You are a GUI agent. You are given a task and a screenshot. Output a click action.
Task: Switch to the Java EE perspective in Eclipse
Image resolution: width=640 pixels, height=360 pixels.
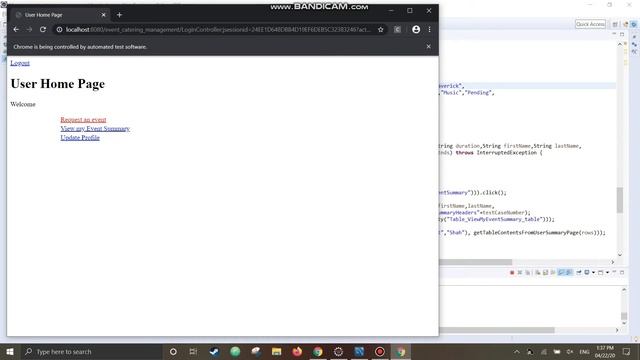coord(626,24)
